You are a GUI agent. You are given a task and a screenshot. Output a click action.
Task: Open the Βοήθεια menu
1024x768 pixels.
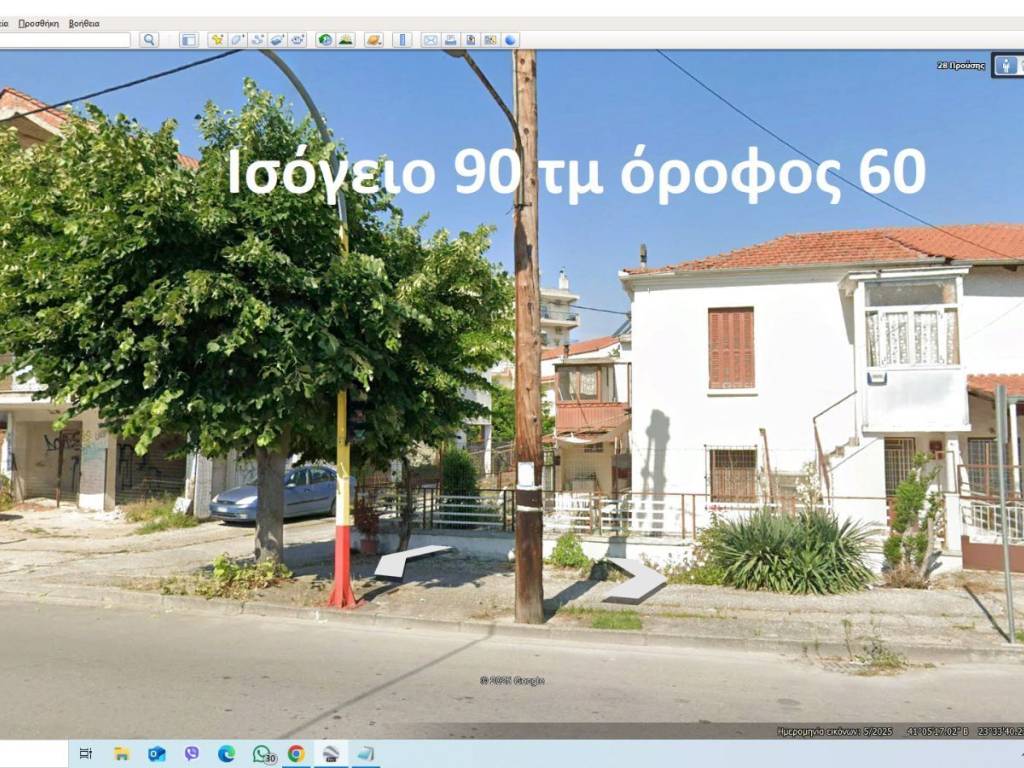84,23
